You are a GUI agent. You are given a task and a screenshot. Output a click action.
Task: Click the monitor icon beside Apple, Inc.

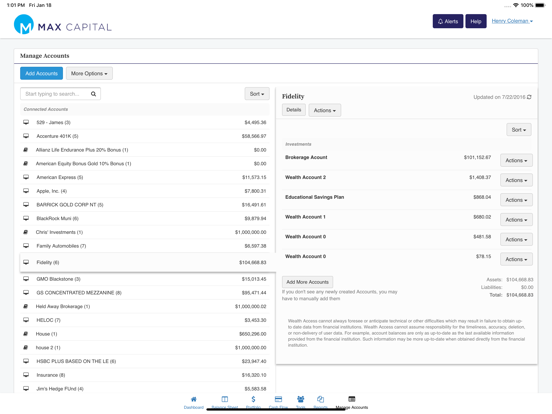[x=26, y=191]
